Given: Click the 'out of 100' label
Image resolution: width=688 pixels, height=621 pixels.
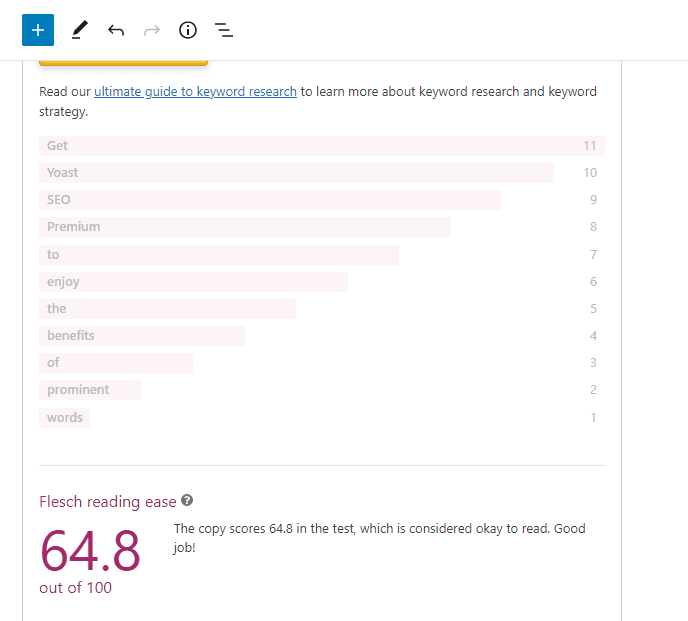Looking at the screenshot, I should [x=75, y=588].
